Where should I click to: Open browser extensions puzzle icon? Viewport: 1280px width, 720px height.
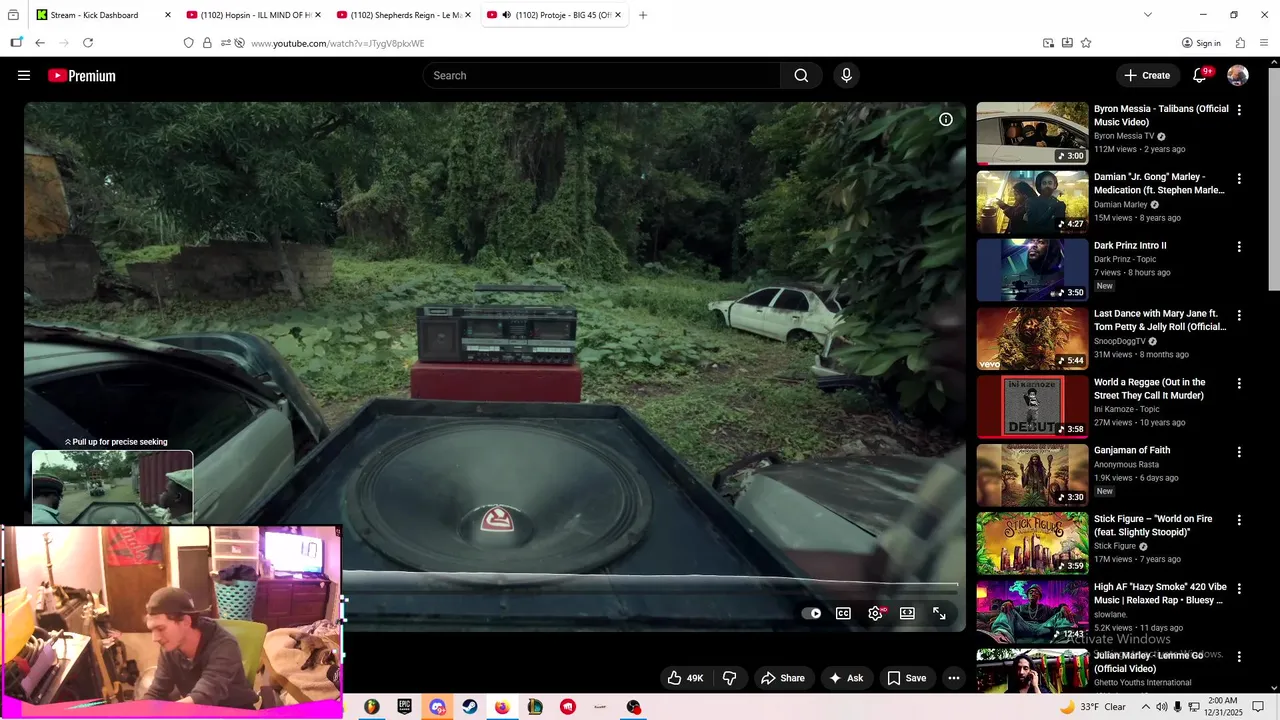pyautogui.click(x=1240, y=43)
